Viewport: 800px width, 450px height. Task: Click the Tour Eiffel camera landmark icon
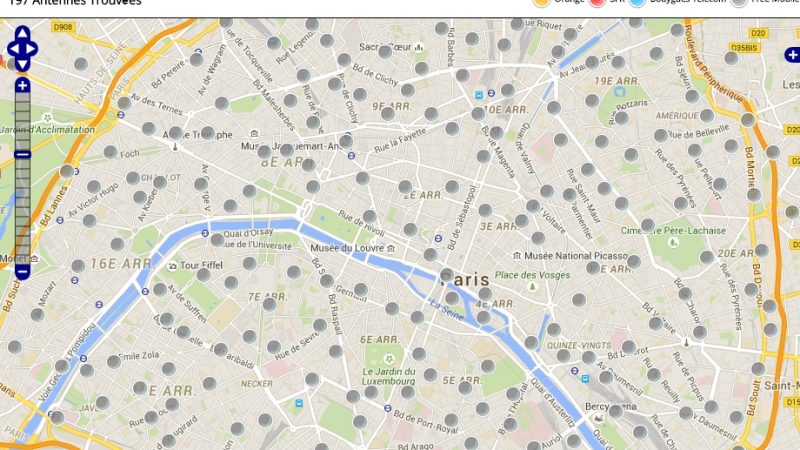pyautogui.click(x=173, y=266)
